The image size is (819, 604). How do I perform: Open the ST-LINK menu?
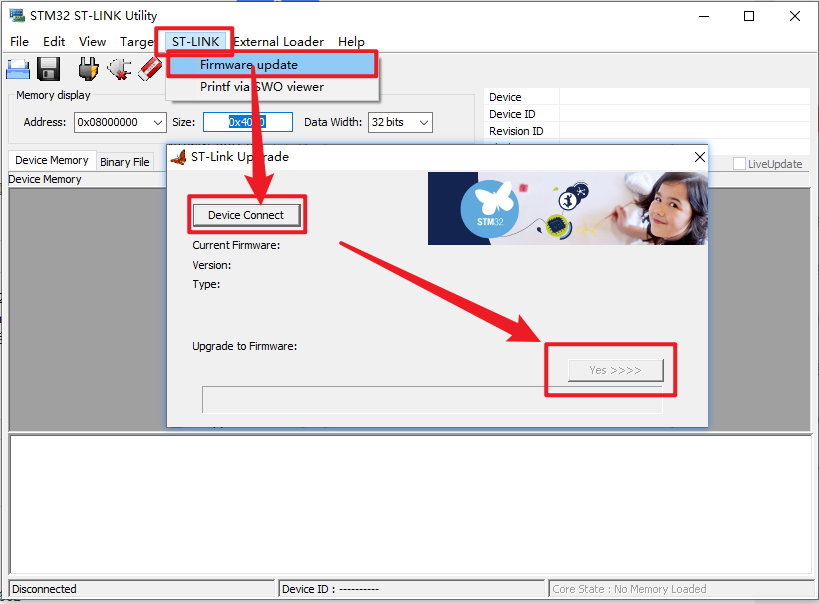pyautogui.click(x=195, y=41)
